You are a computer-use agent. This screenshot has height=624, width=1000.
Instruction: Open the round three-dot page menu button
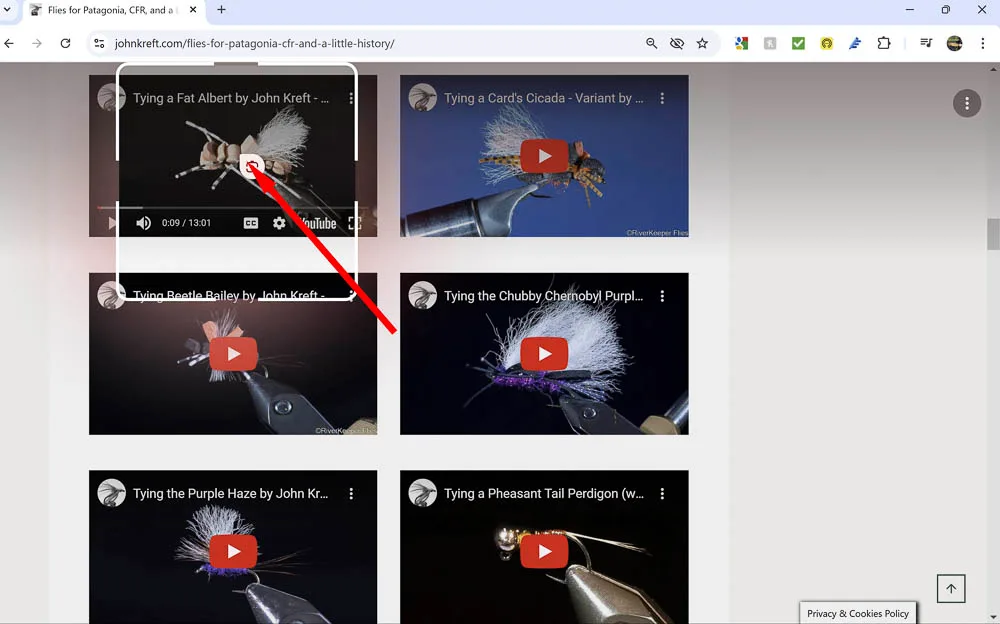(x=967, y=103)
